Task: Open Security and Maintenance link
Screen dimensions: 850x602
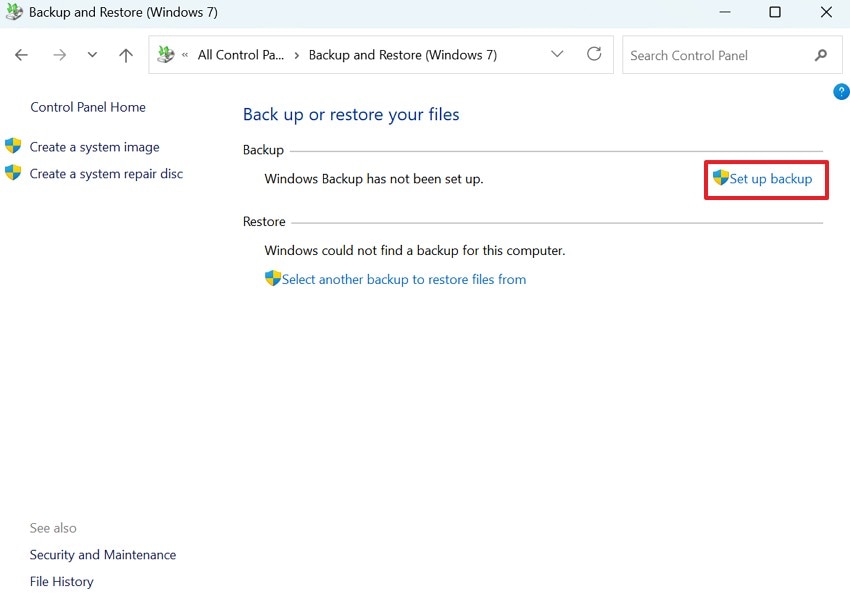Action: 103,555
